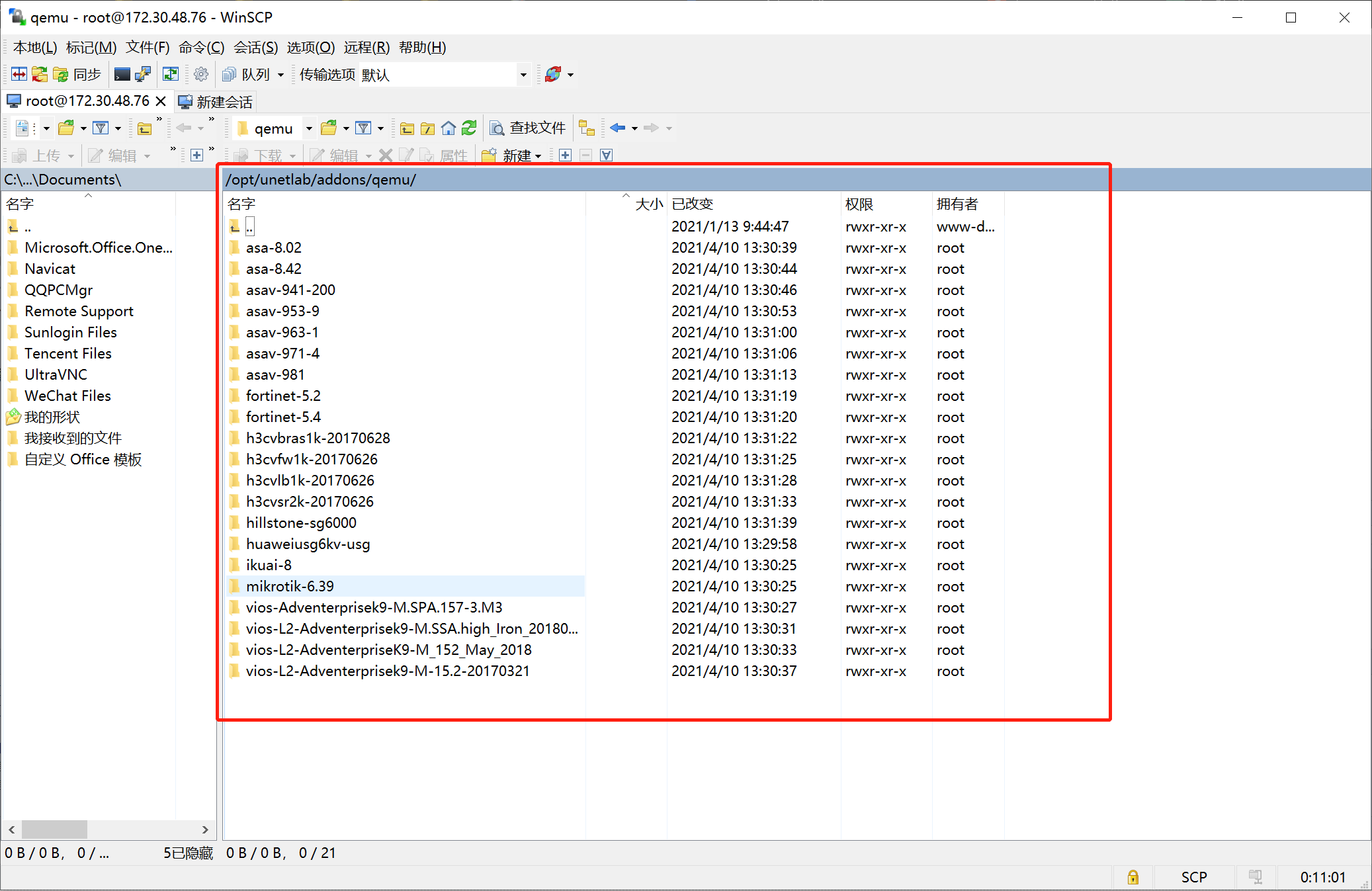Open the terminal console icon
The image size is (1372, 891).
(x=122, y=74)
